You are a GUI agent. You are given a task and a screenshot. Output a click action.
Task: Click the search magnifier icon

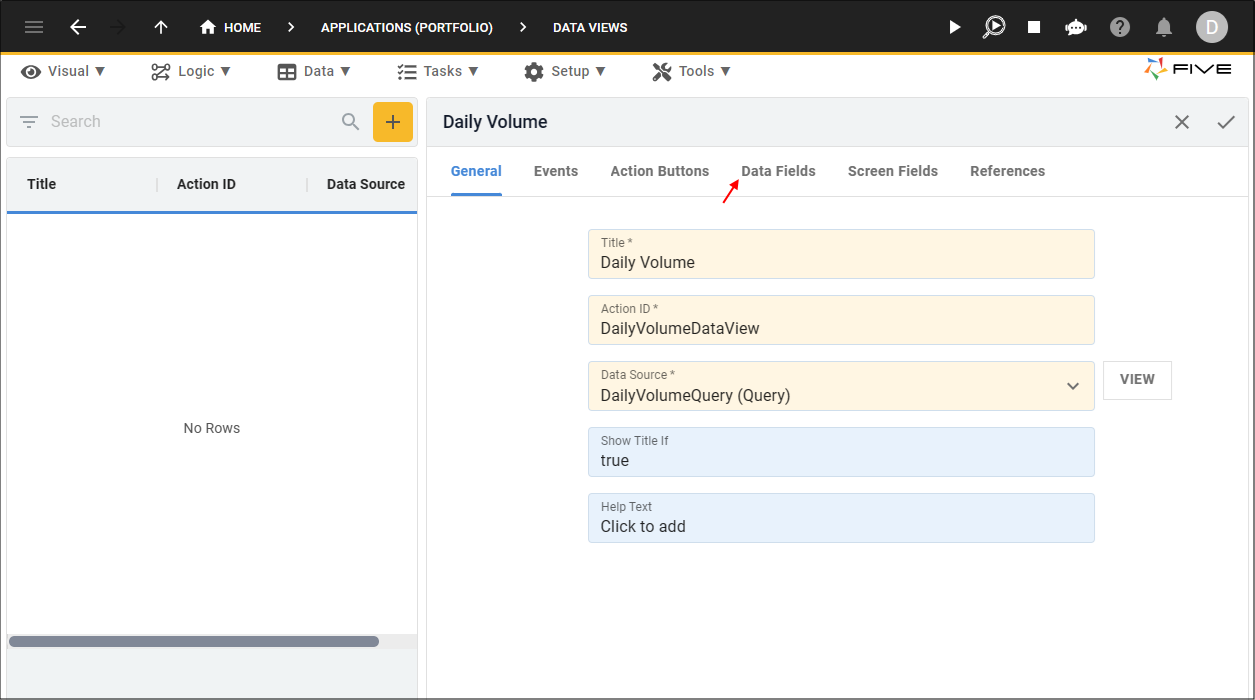tap(350, 122)
